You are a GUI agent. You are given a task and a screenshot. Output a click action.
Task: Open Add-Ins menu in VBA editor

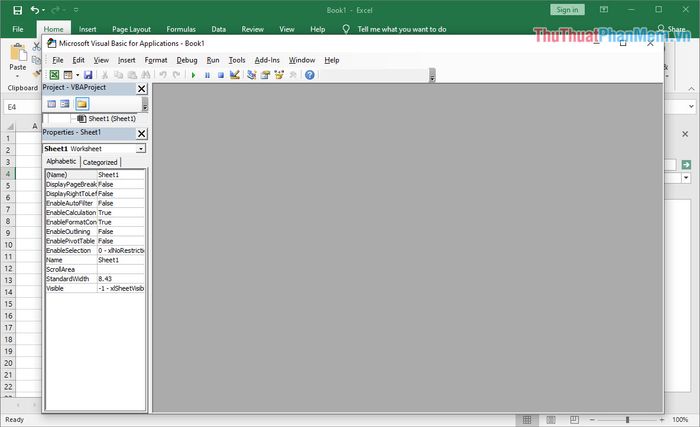tap(267, 60)
